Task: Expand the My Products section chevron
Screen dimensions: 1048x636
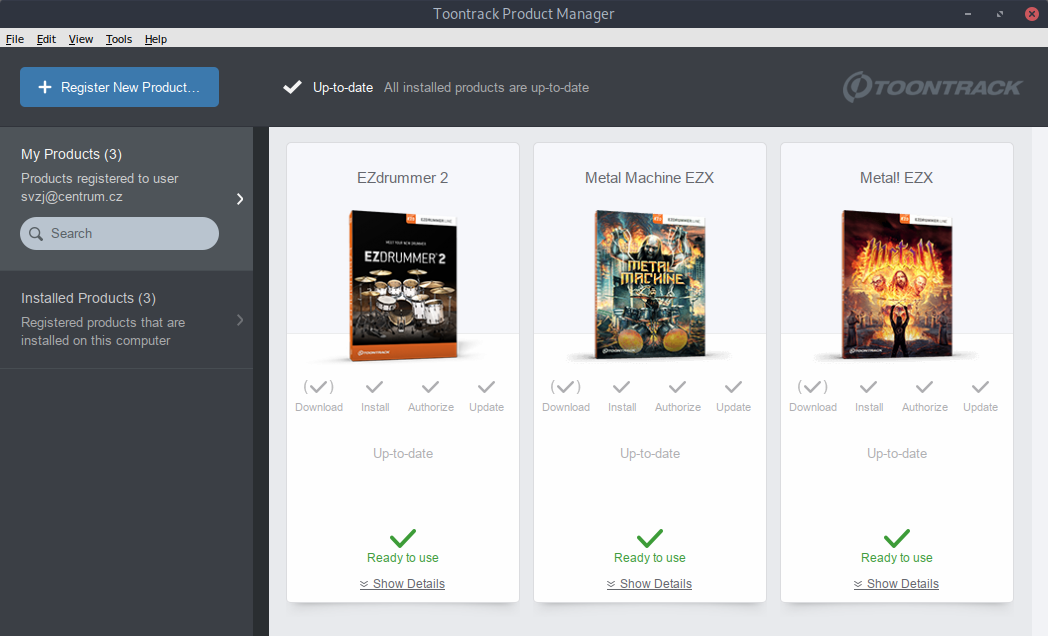Action: [240, 199]
